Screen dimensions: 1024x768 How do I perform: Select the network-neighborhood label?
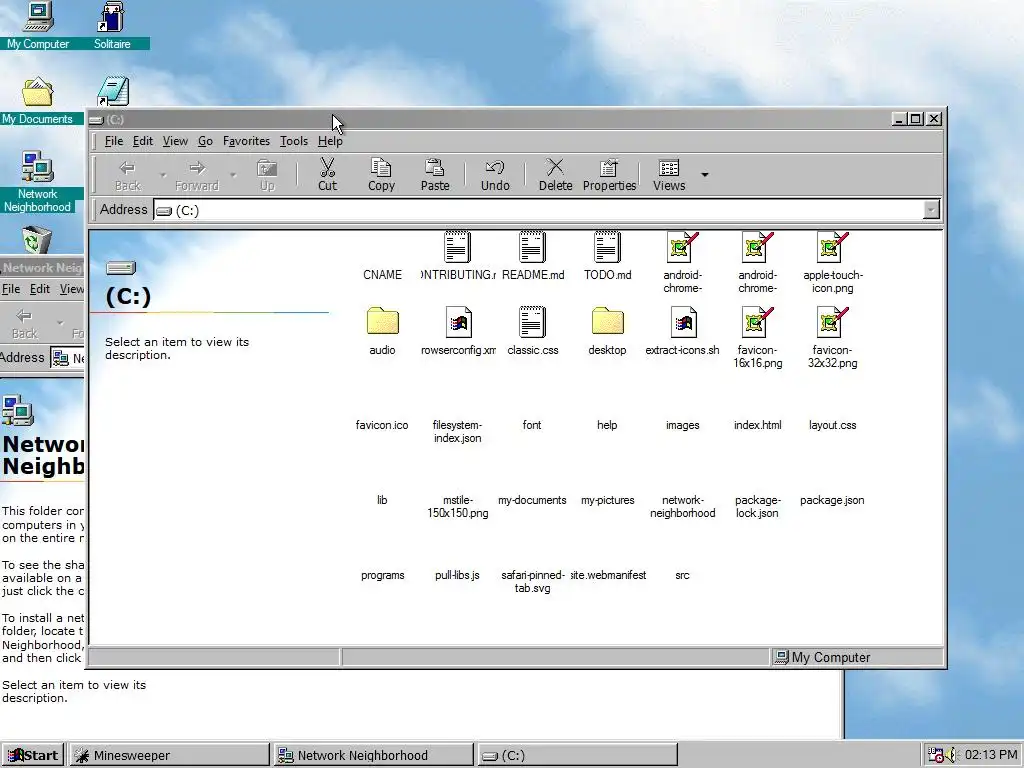(x=682, y=507)
